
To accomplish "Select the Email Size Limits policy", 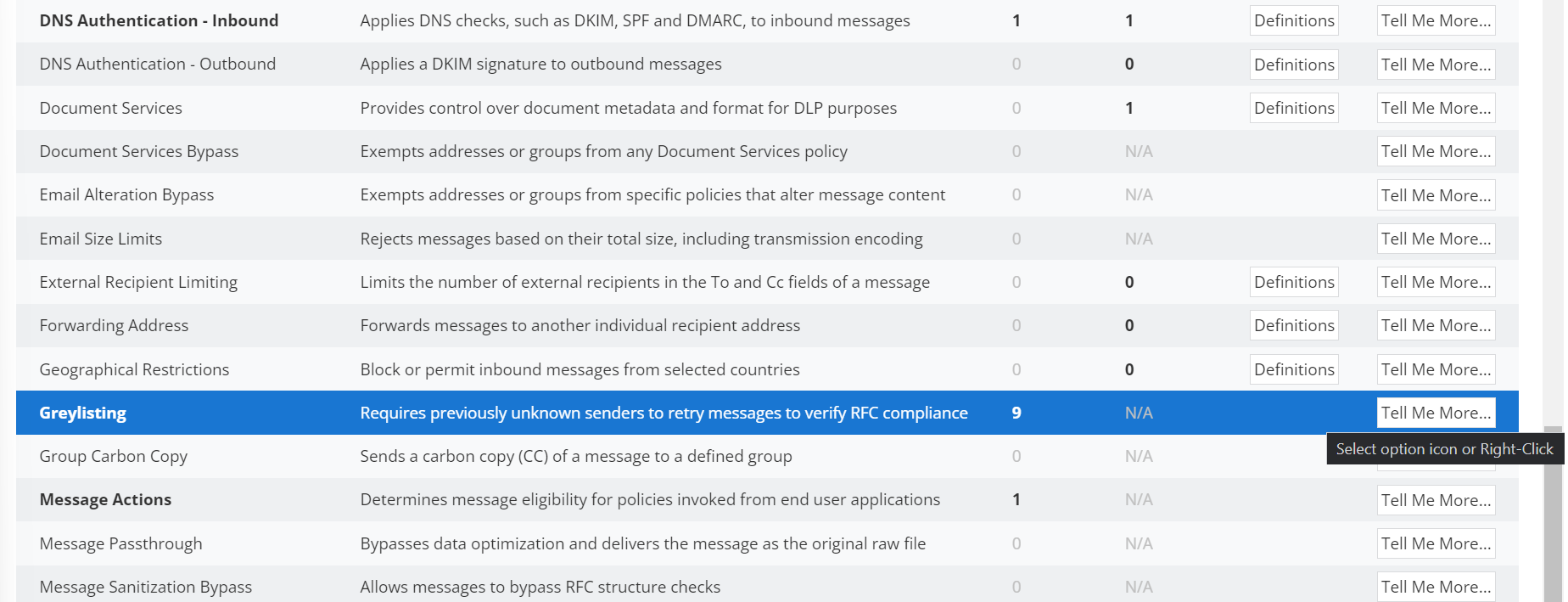I will pyautogui.click(x=100, y=239).
